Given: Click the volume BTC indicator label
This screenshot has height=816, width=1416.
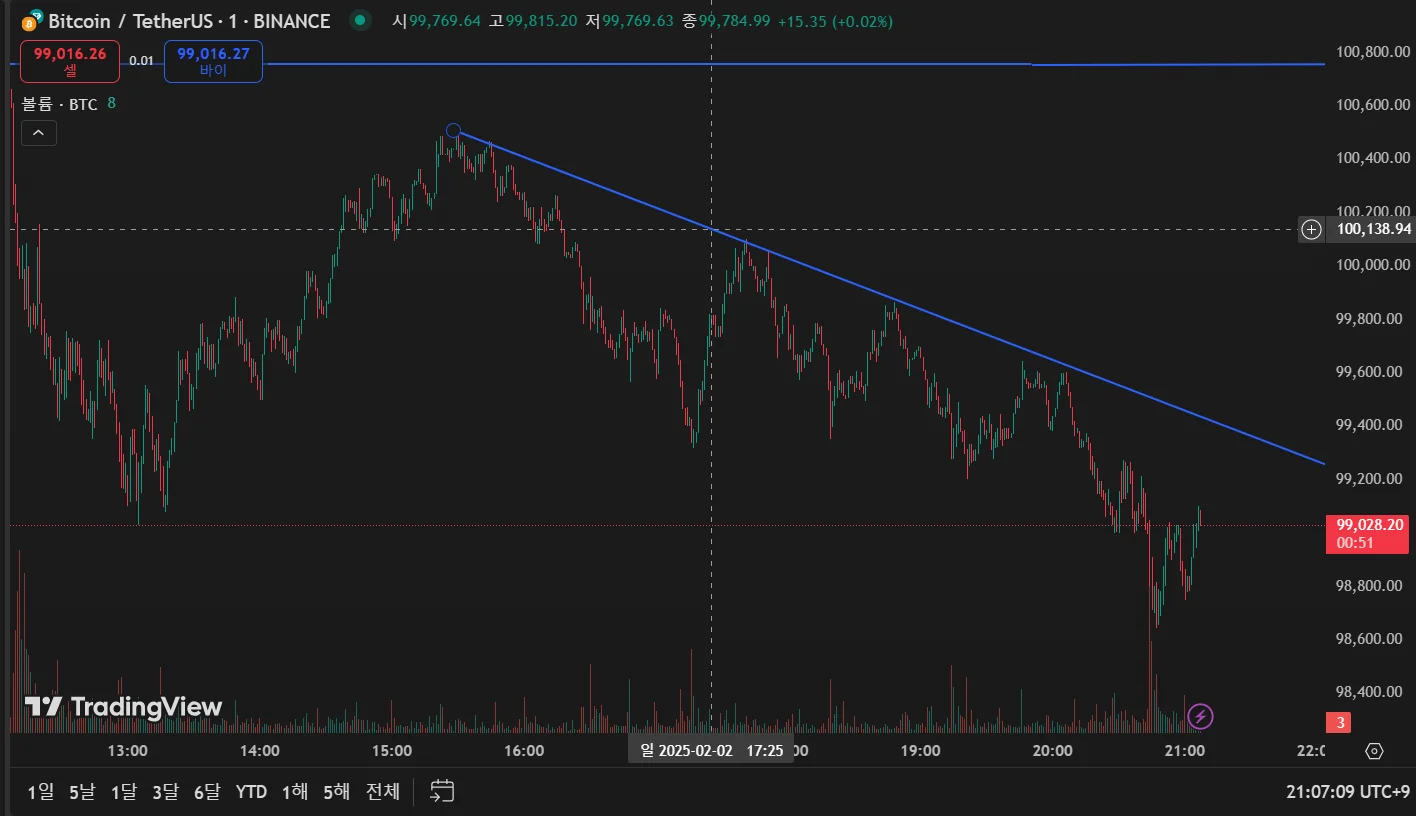Looking at the screenshot, I should (60, 104).
